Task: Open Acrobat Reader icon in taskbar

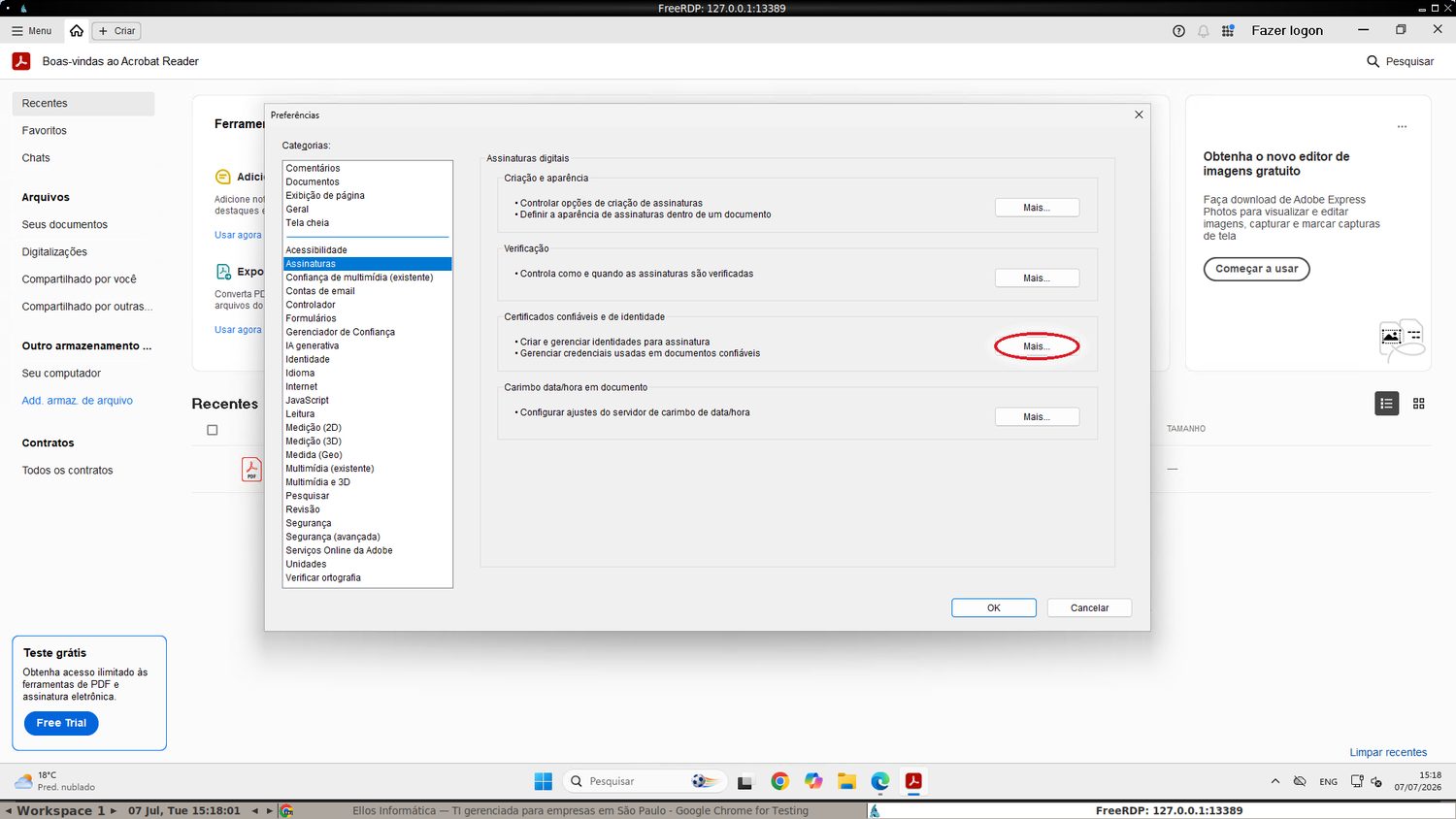Action: [x=913, y=781]
